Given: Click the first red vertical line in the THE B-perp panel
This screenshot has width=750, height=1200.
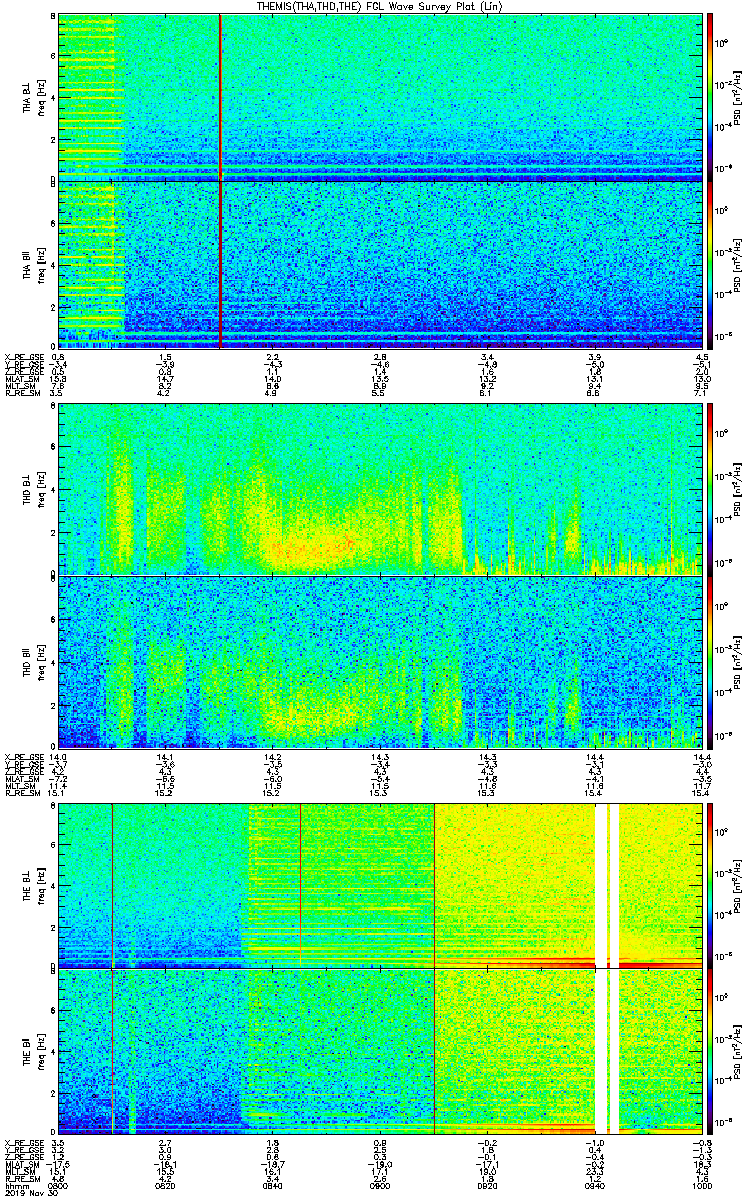Looking at the screenshot, I should [112, 885].
